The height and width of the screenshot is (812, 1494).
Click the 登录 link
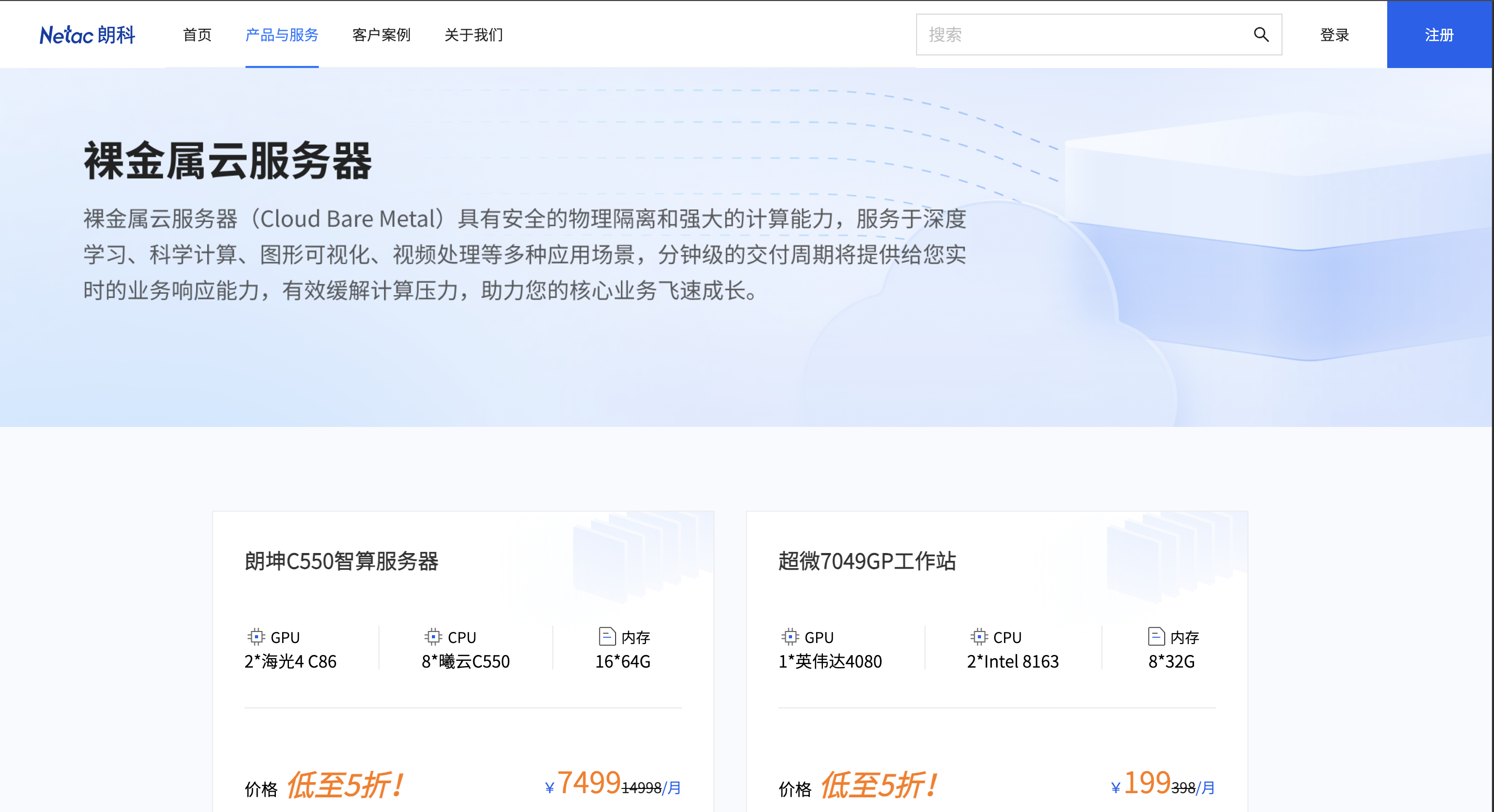point(1334,35)
